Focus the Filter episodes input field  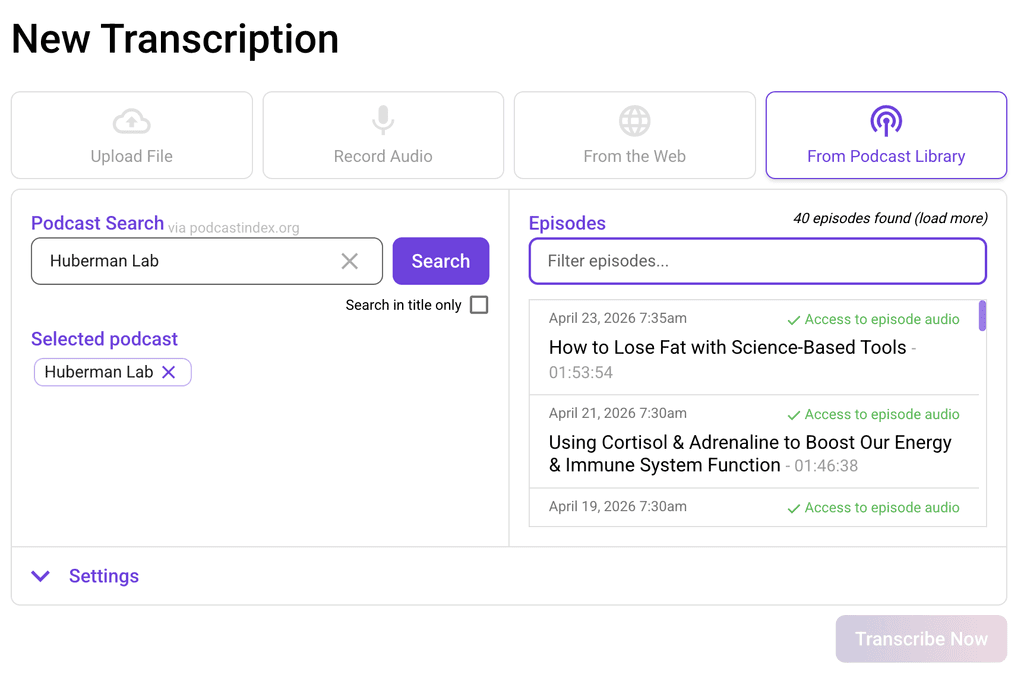point(758,261)
